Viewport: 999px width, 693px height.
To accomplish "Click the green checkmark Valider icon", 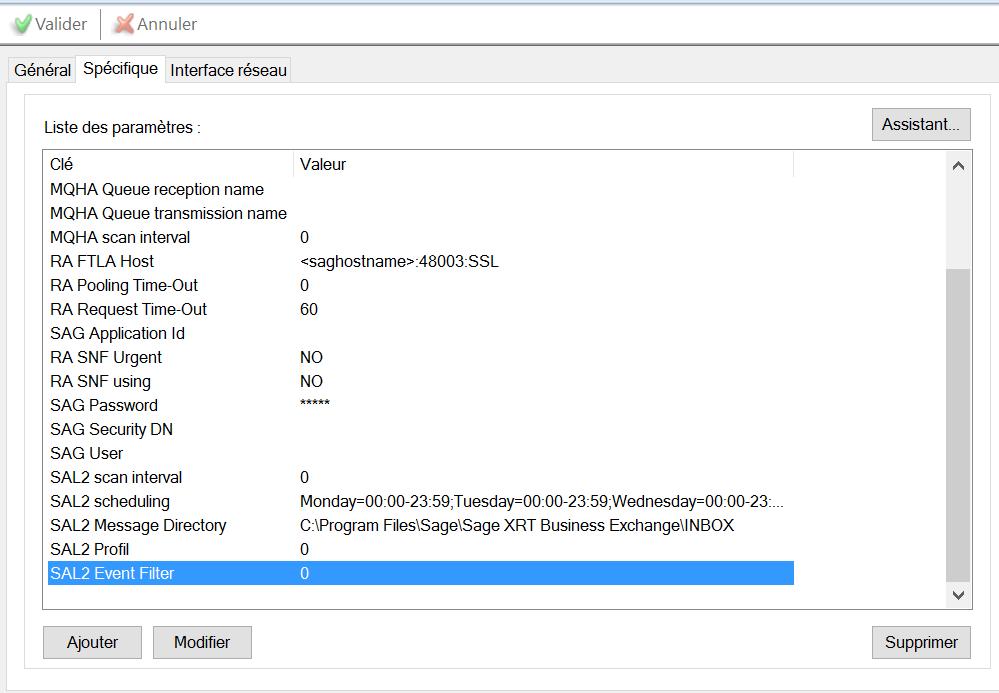I will click(x=22, y=24).
